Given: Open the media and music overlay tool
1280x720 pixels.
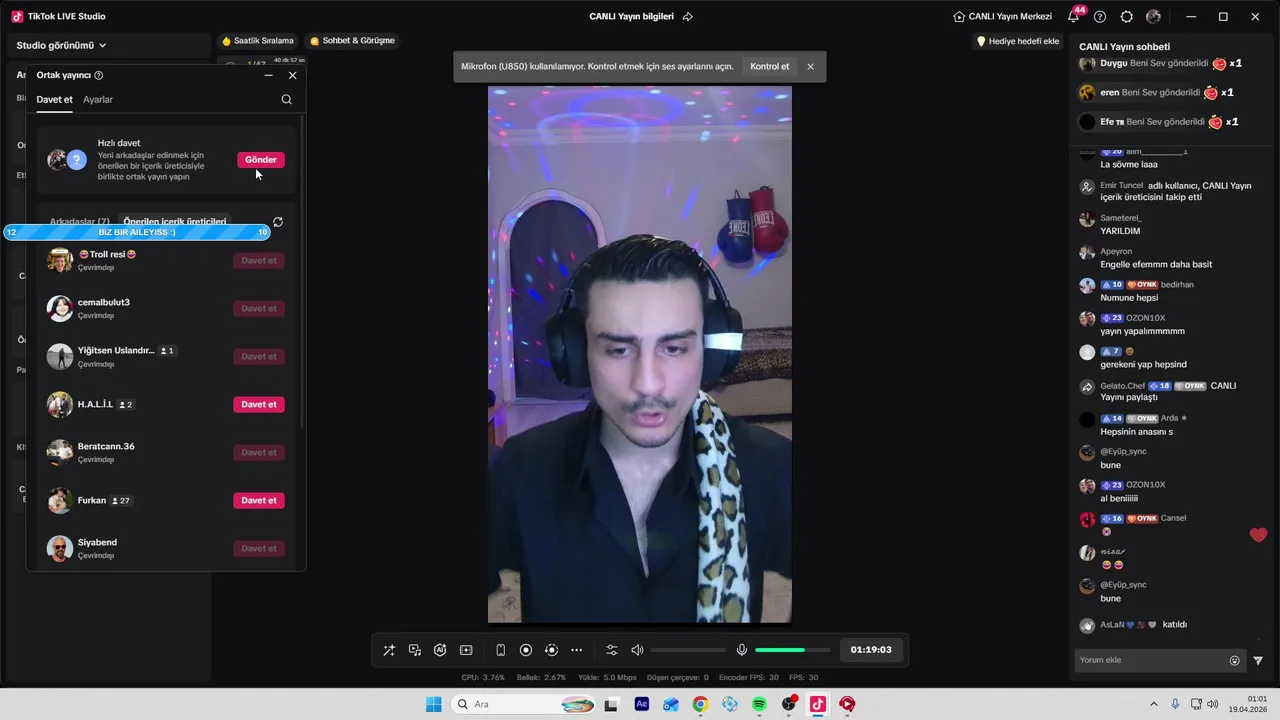Looking at the screenshot, I should [415, 650].
